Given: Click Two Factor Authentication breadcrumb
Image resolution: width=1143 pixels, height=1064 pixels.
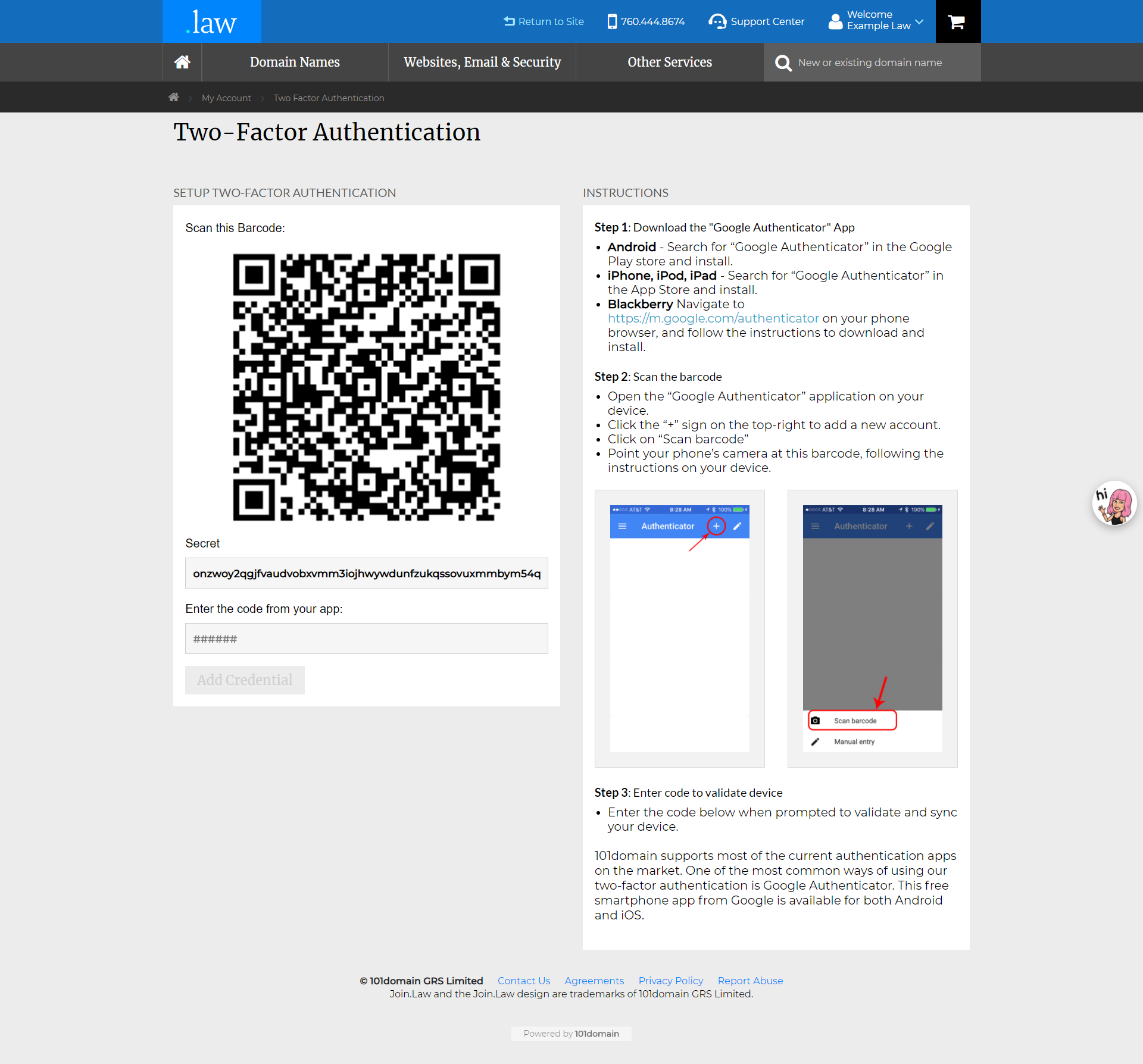Looking at the screenshot, I should coord(329,98).
